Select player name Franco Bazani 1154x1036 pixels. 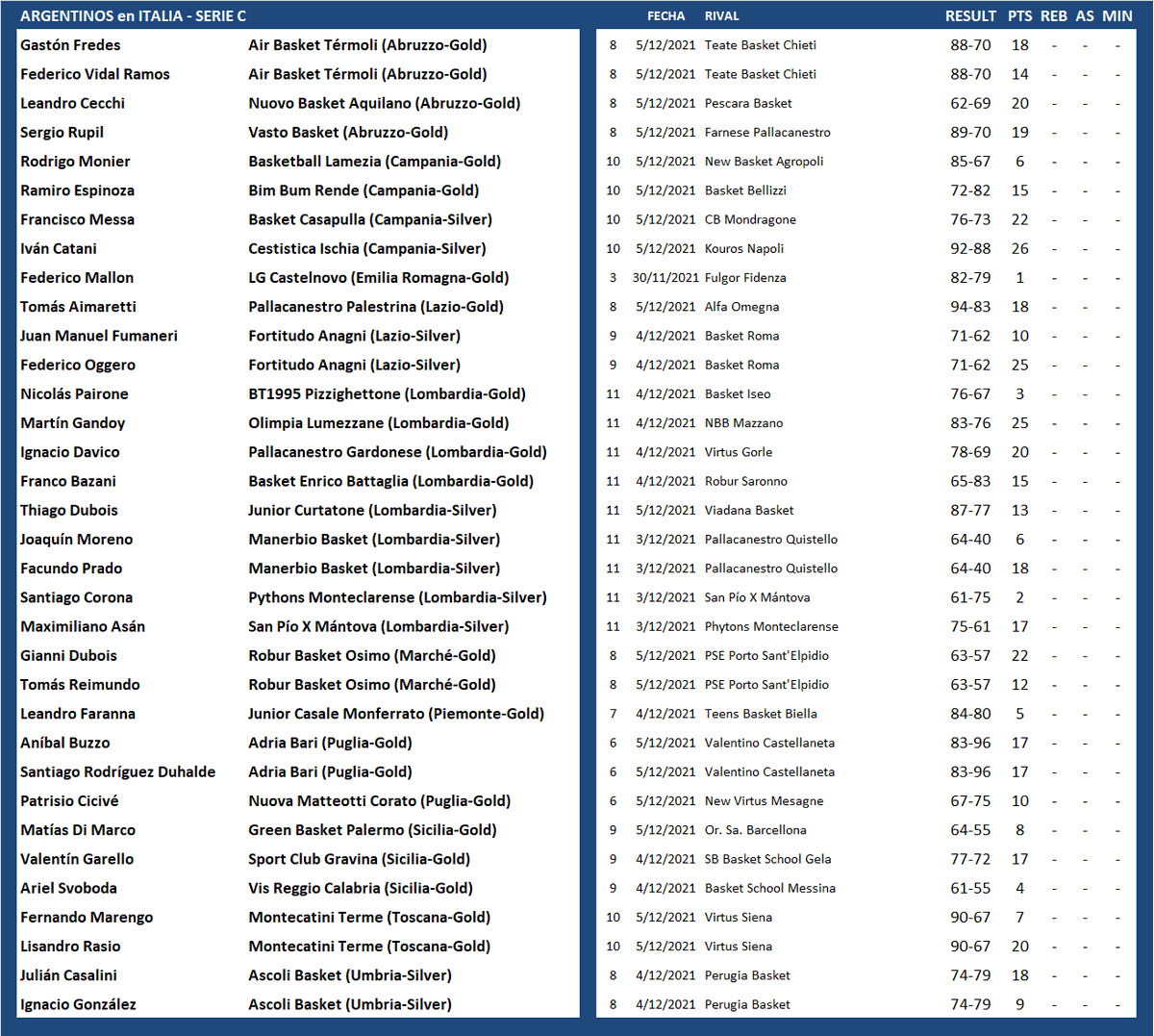(x=68, y=481)
